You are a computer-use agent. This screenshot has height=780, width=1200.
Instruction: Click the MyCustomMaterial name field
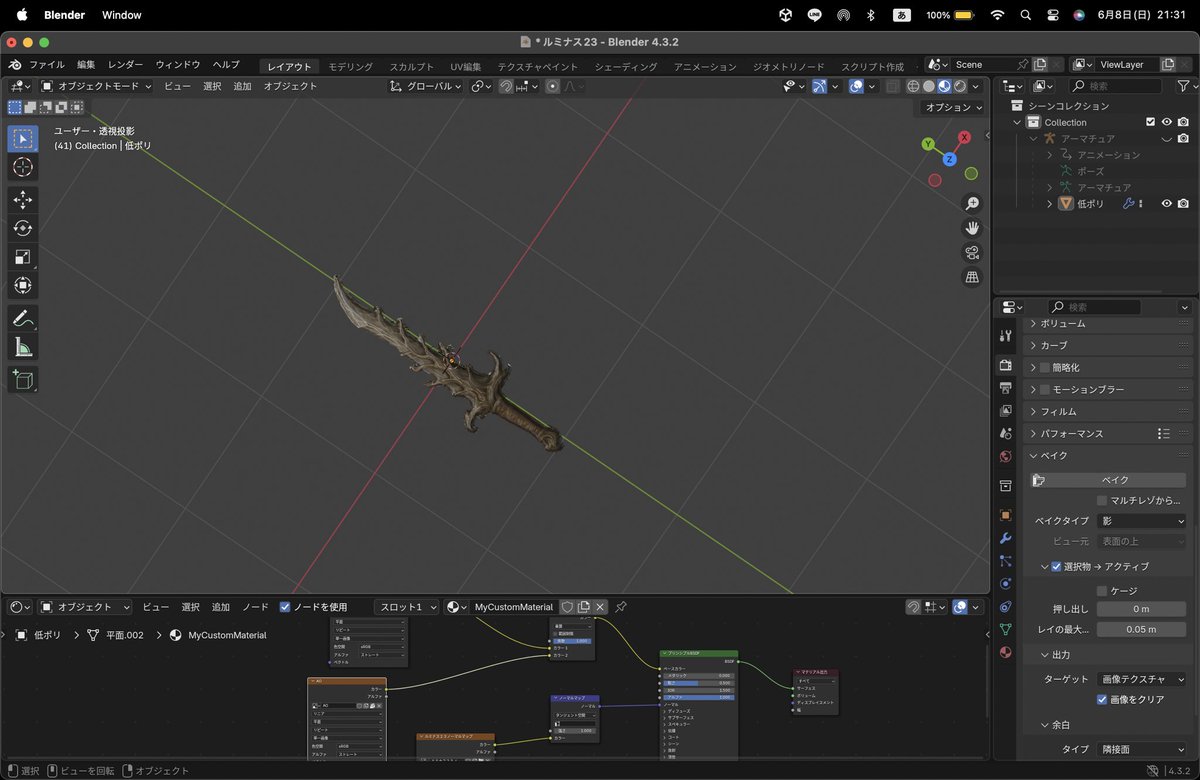513,607
